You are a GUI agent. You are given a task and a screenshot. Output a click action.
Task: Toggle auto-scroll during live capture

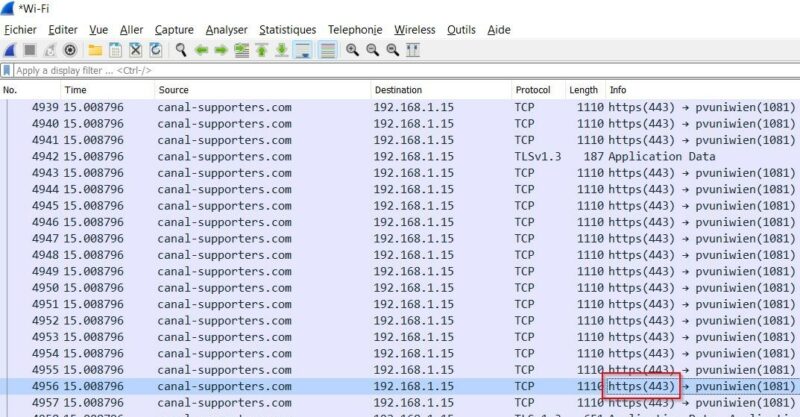pos(303,50)
